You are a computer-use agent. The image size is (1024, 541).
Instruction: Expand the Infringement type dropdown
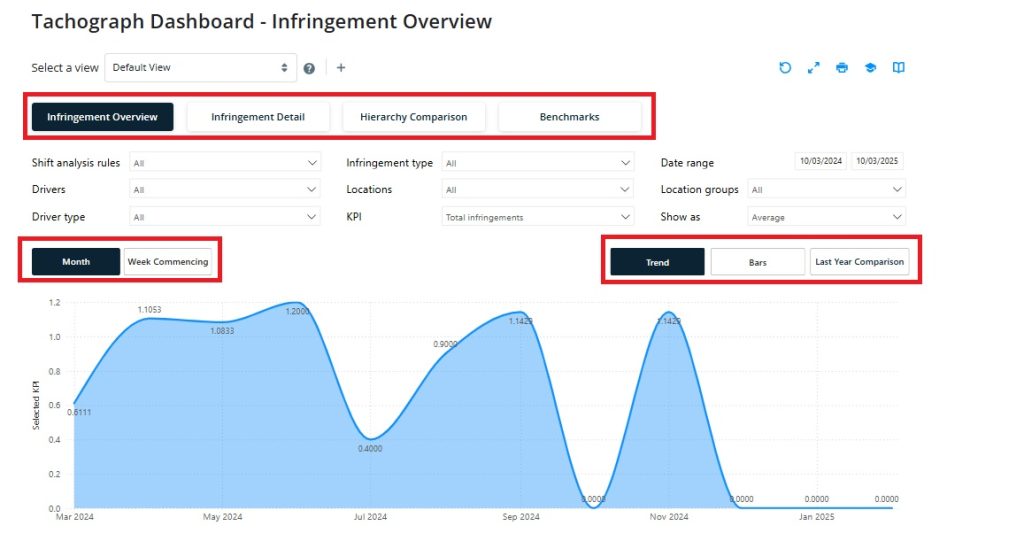[x=537, y=163]
